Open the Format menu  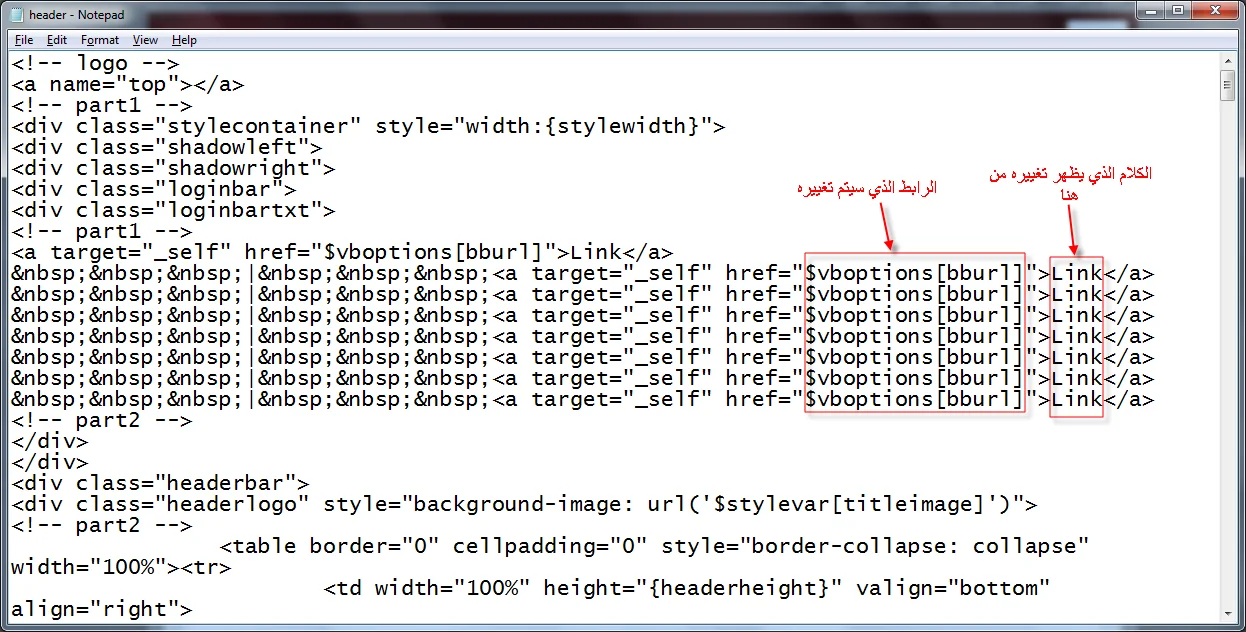[x=99, y=40]
